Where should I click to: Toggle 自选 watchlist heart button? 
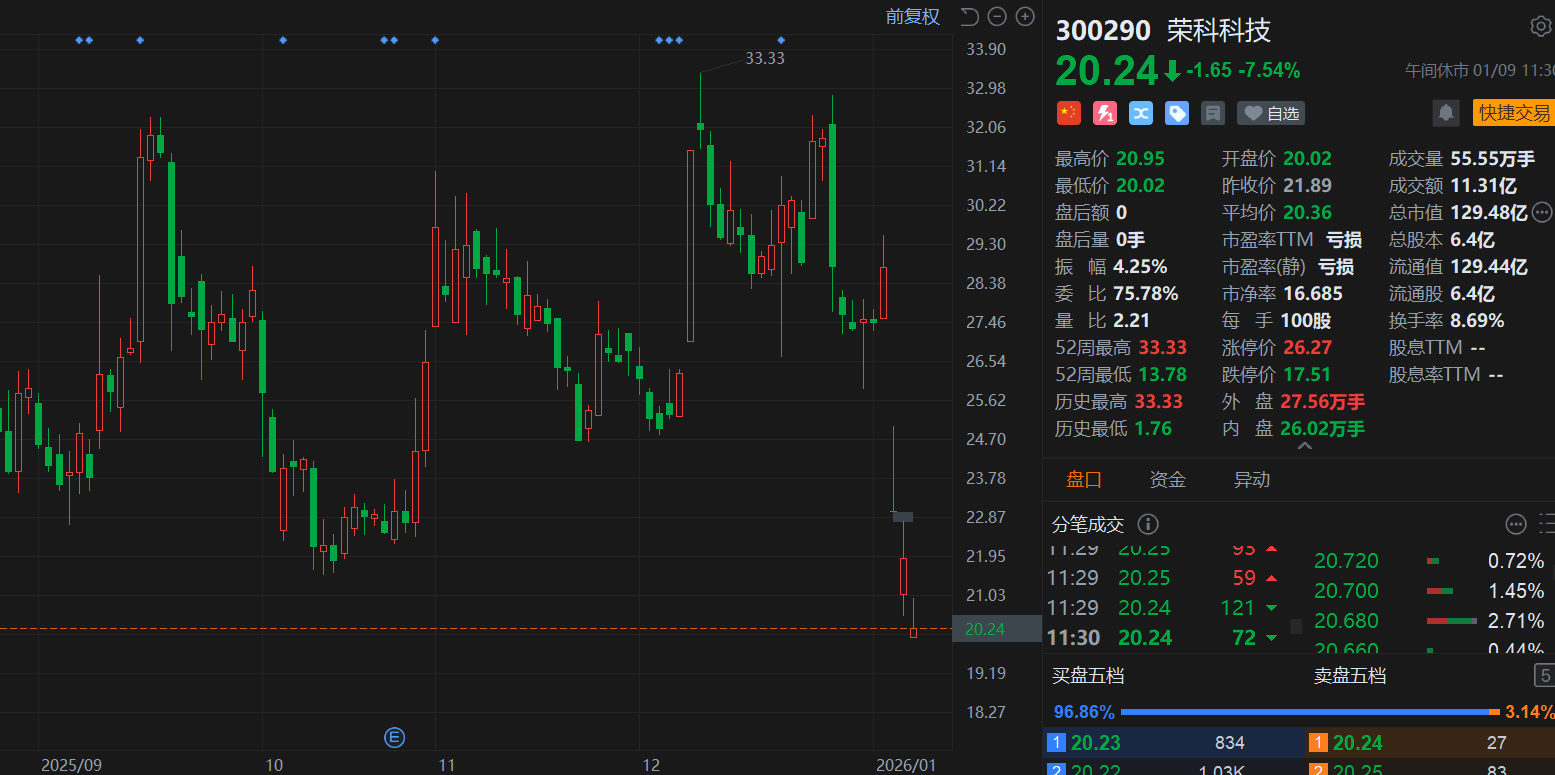1271,113
